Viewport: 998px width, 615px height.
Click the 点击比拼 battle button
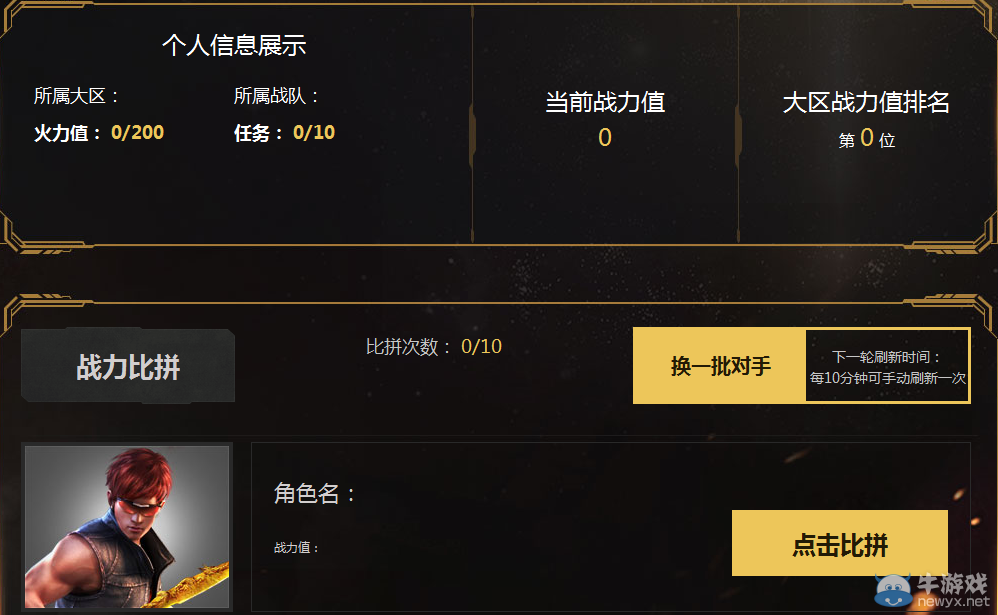point(839,543)
